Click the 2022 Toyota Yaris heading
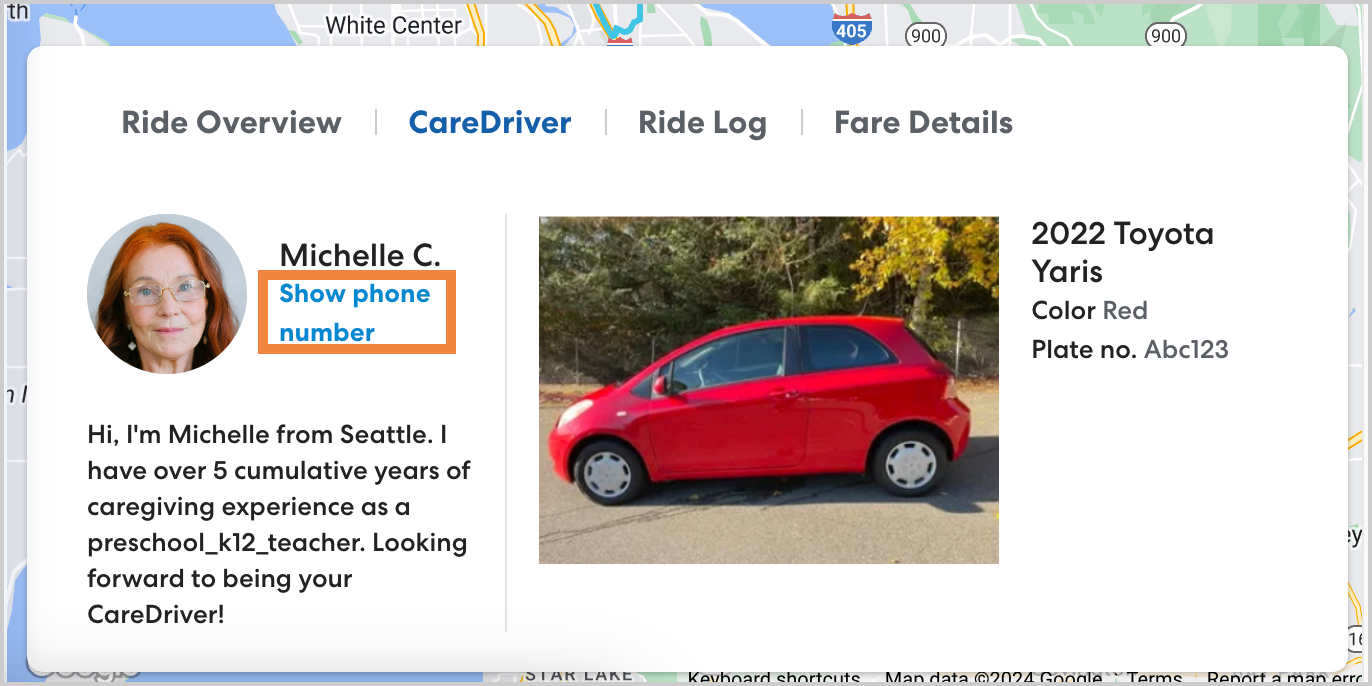The width and height of the screenshot is (1372, 686). tap(1122, 252)
